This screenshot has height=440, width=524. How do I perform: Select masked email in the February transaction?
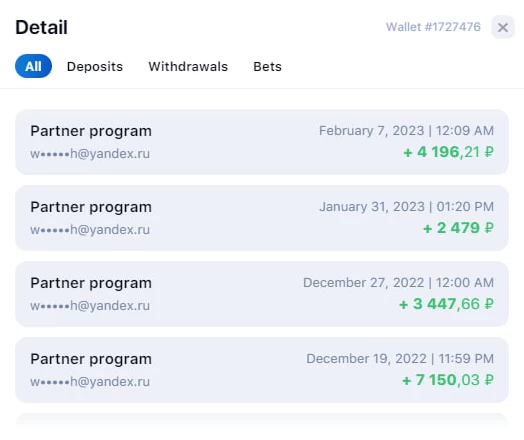tap(90, 154)
